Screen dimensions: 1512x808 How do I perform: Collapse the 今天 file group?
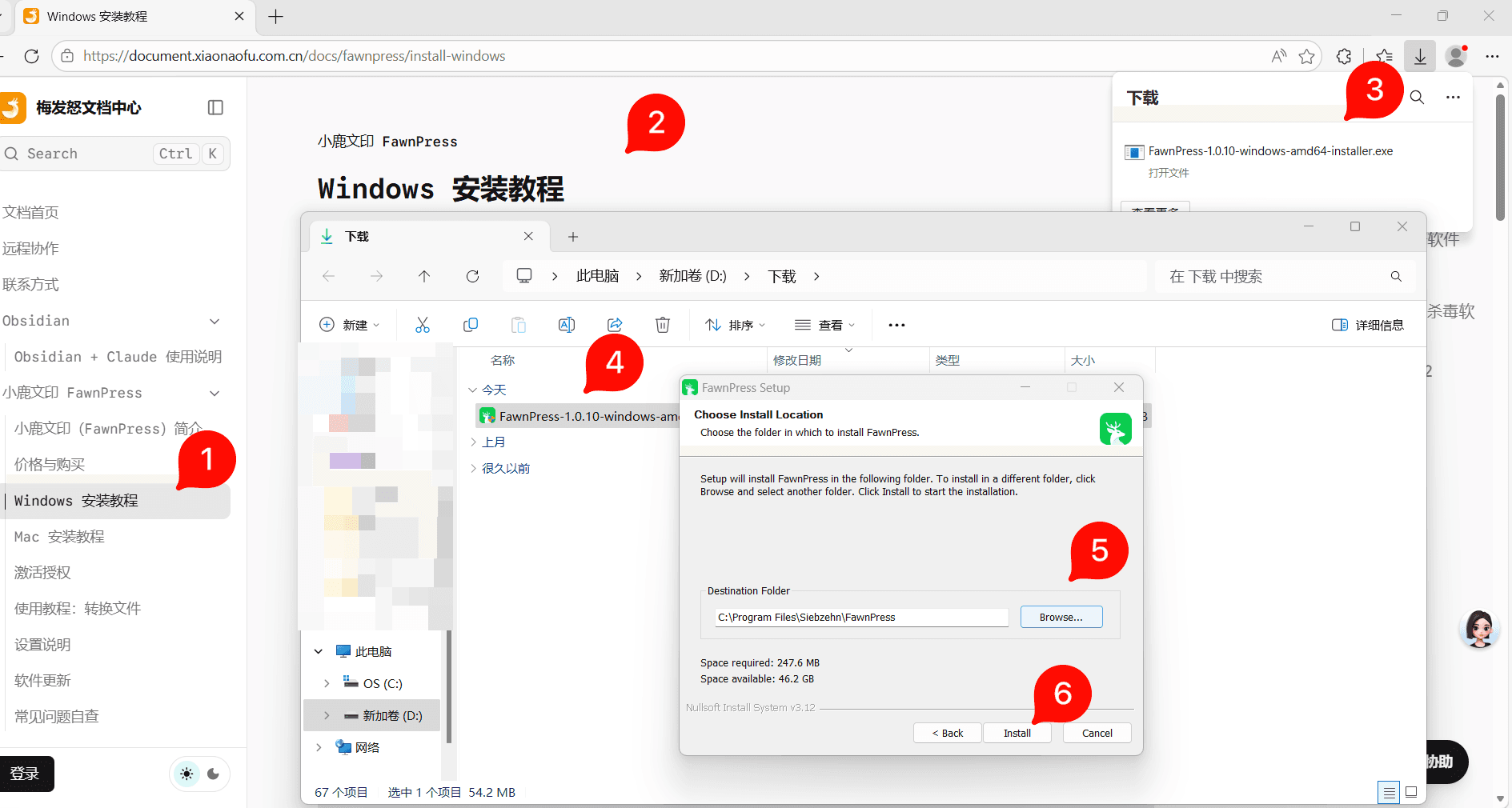472,390
